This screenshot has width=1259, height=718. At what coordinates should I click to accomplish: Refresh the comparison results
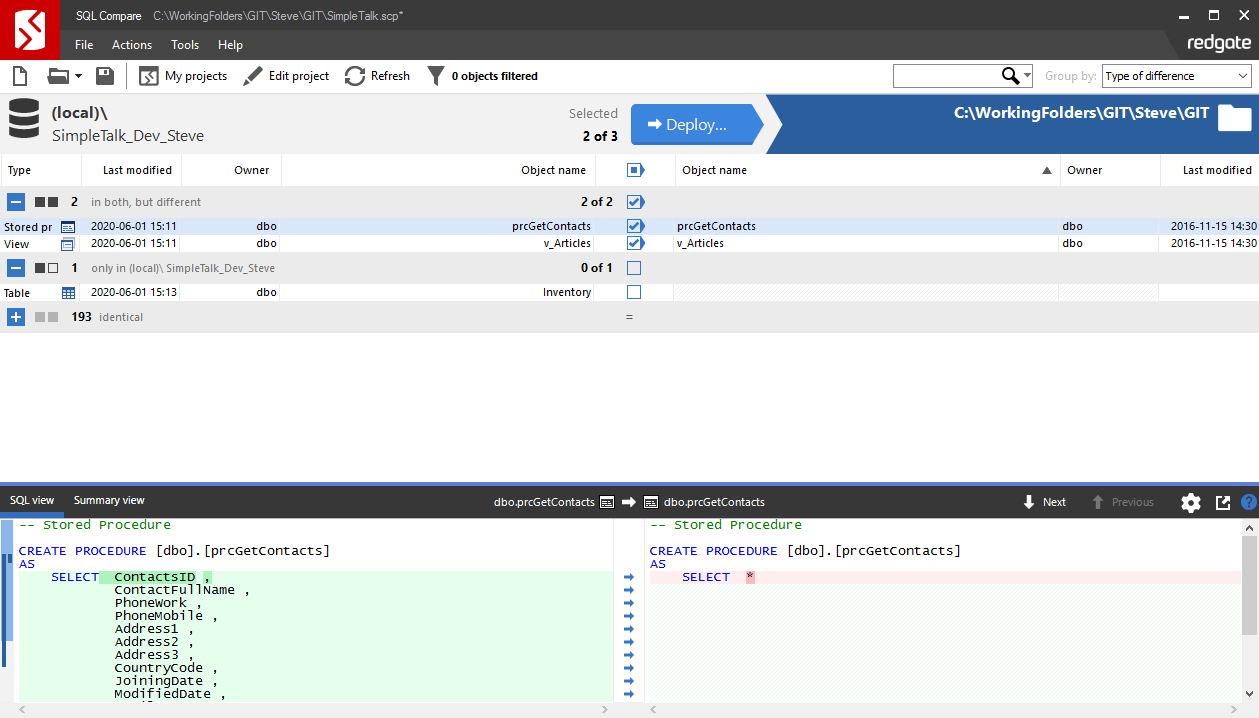tap(377, 75)
